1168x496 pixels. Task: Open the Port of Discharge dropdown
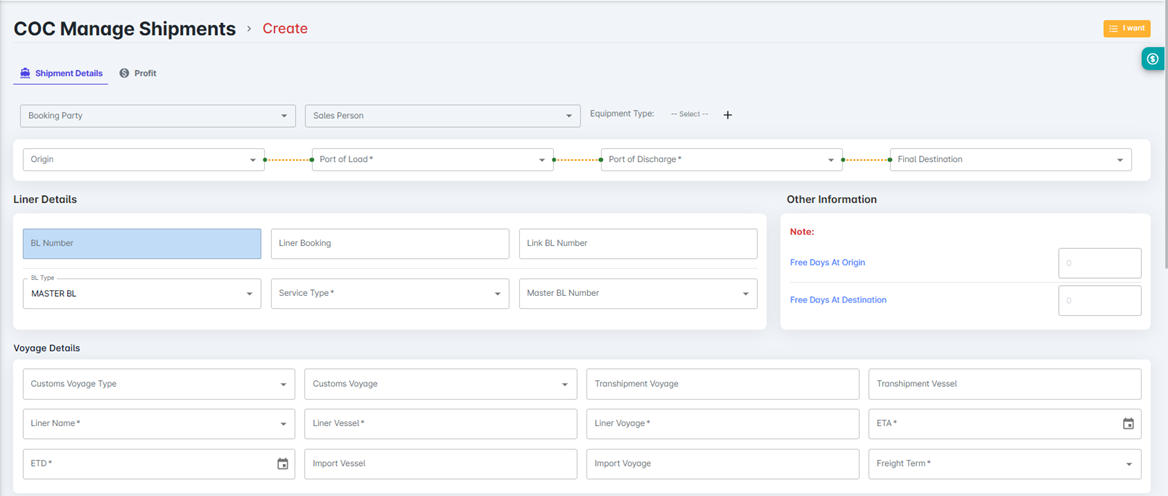(x=721, y=160)
